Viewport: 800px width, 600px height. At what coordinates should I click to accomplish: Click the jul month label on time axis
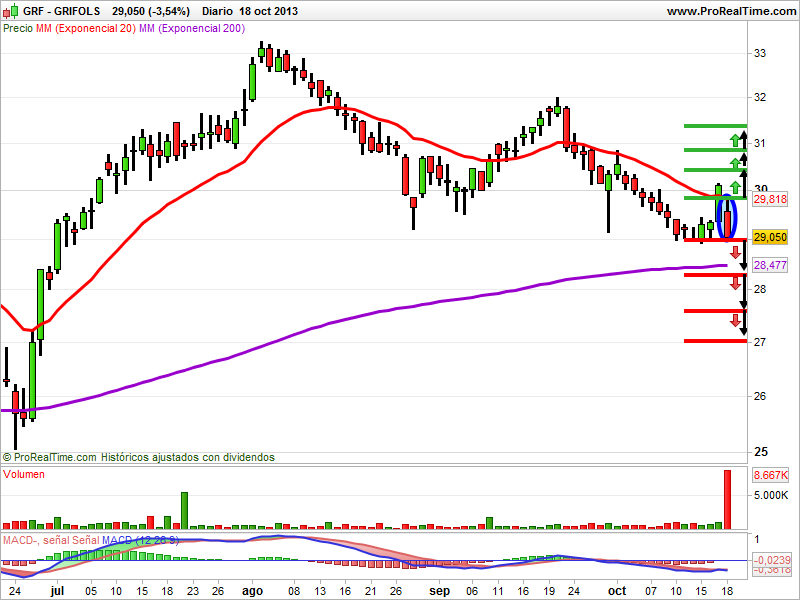tap(57, 590)
